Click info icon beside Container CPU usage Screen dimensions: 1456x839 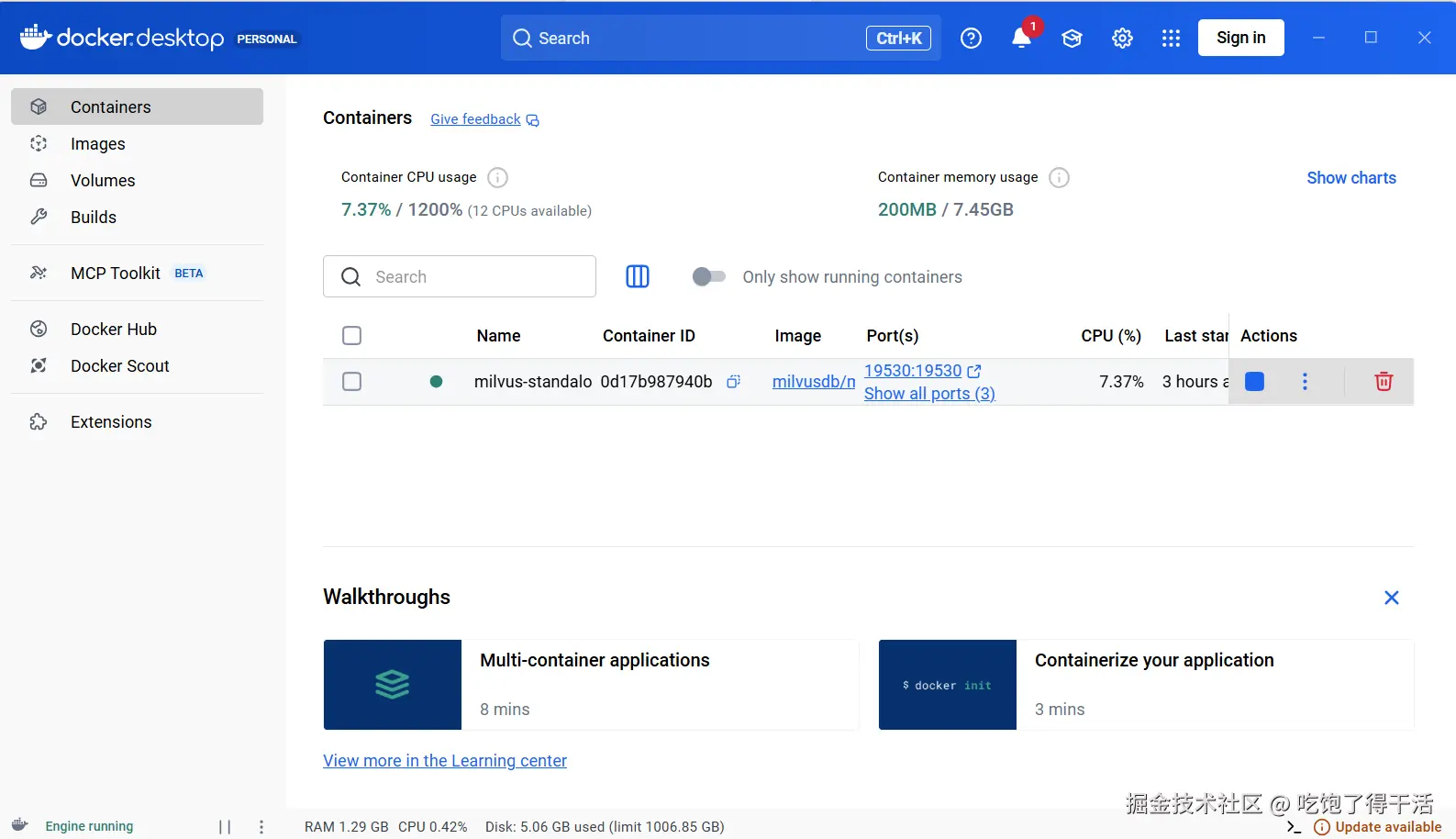tap(497, 177)
